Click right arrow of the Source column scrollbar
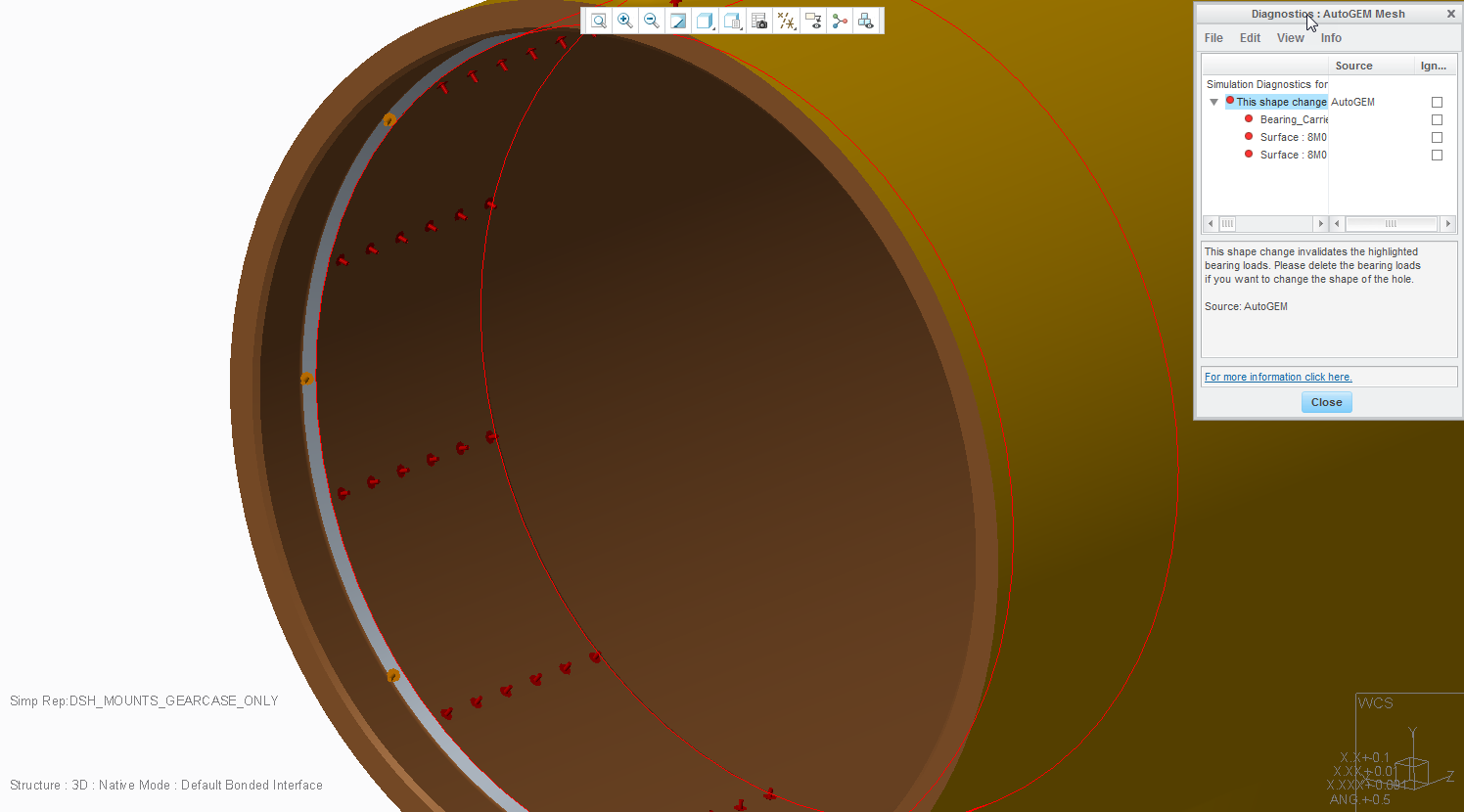This screenshot has width=1464, height=812. [1448, 224]
